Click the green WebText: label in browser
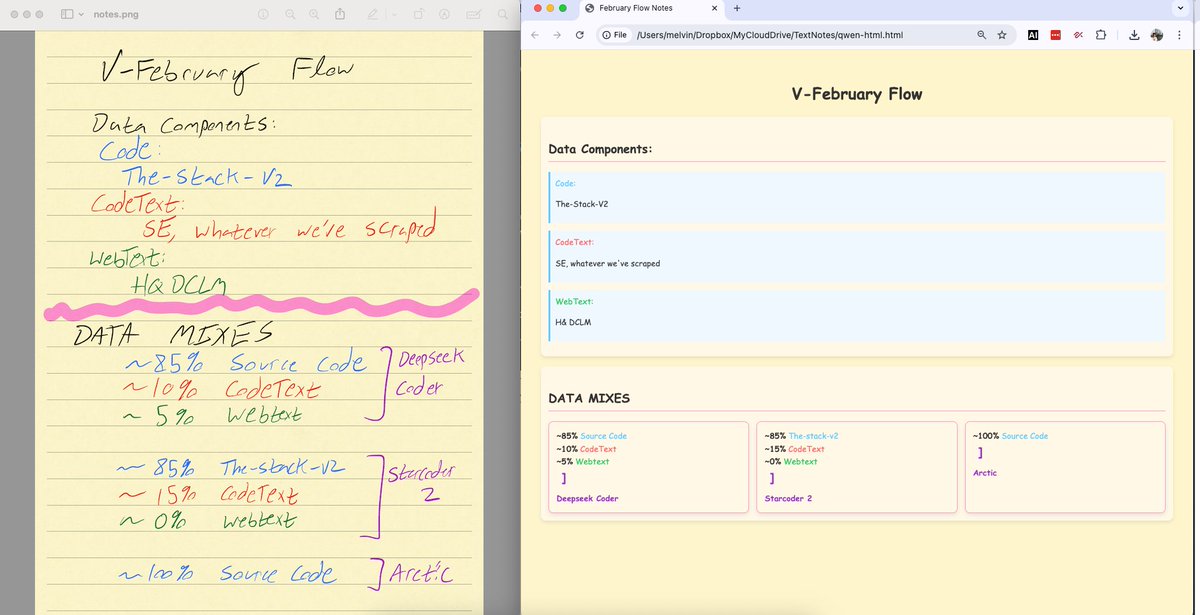Screen dimensions: 1200x615 (574, 301)
